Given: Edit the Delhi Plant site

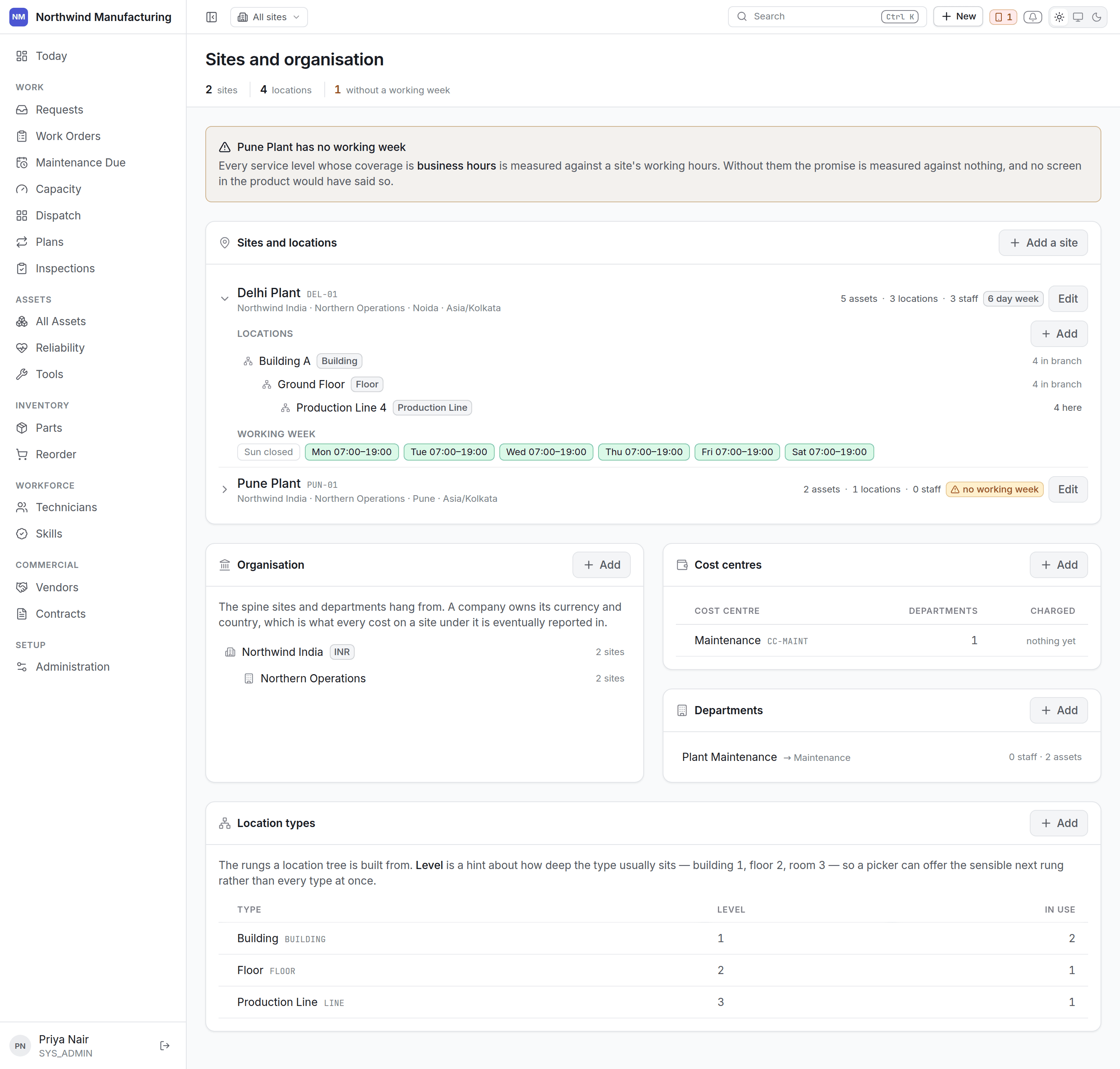Looking at the screenshot, I should point(1067,299).
